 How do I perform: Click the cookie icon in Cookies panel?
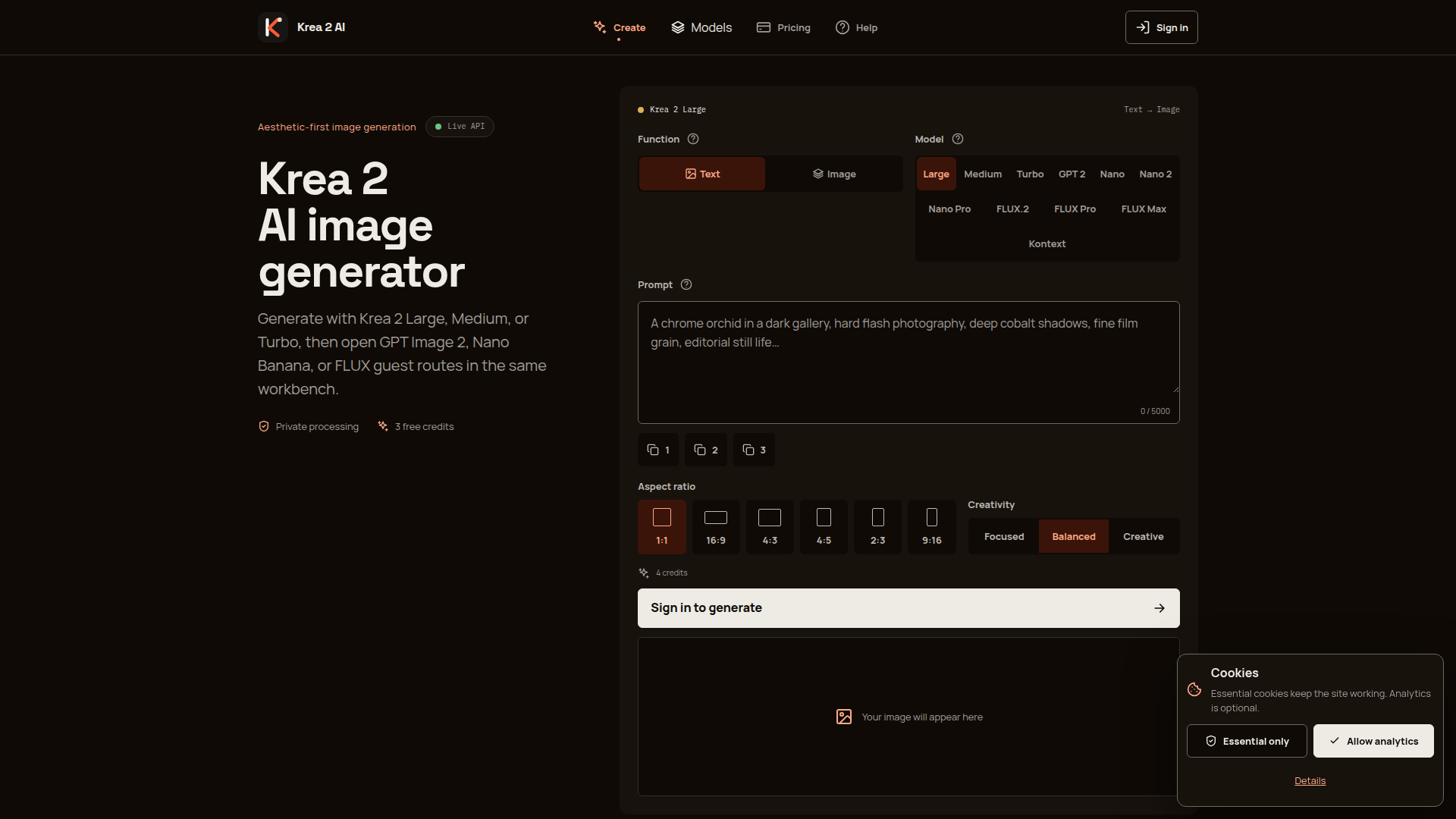tap(1194, 689)
